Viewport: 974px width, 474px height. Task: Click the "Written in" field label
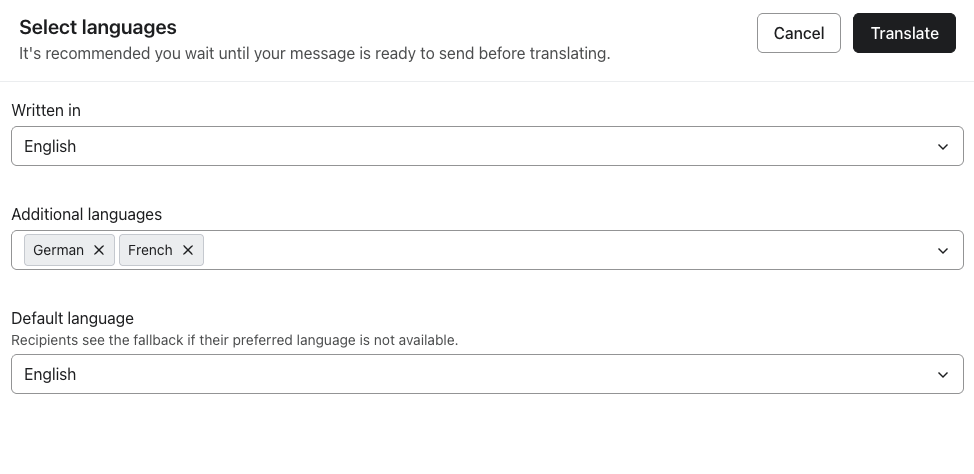pyautogui.click(x=46, y=110)
